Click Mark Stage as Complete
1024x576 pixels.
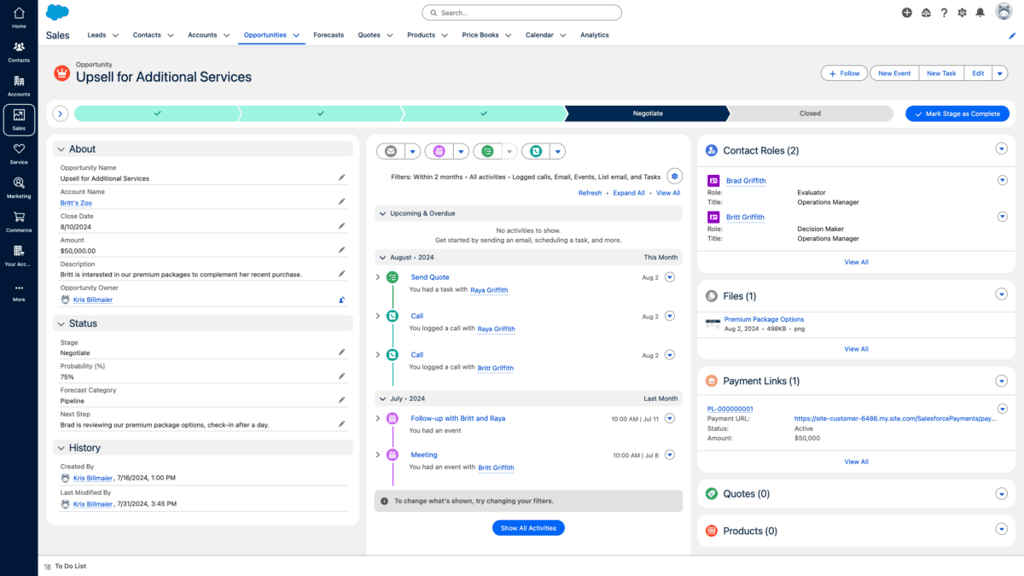(957, 114)
